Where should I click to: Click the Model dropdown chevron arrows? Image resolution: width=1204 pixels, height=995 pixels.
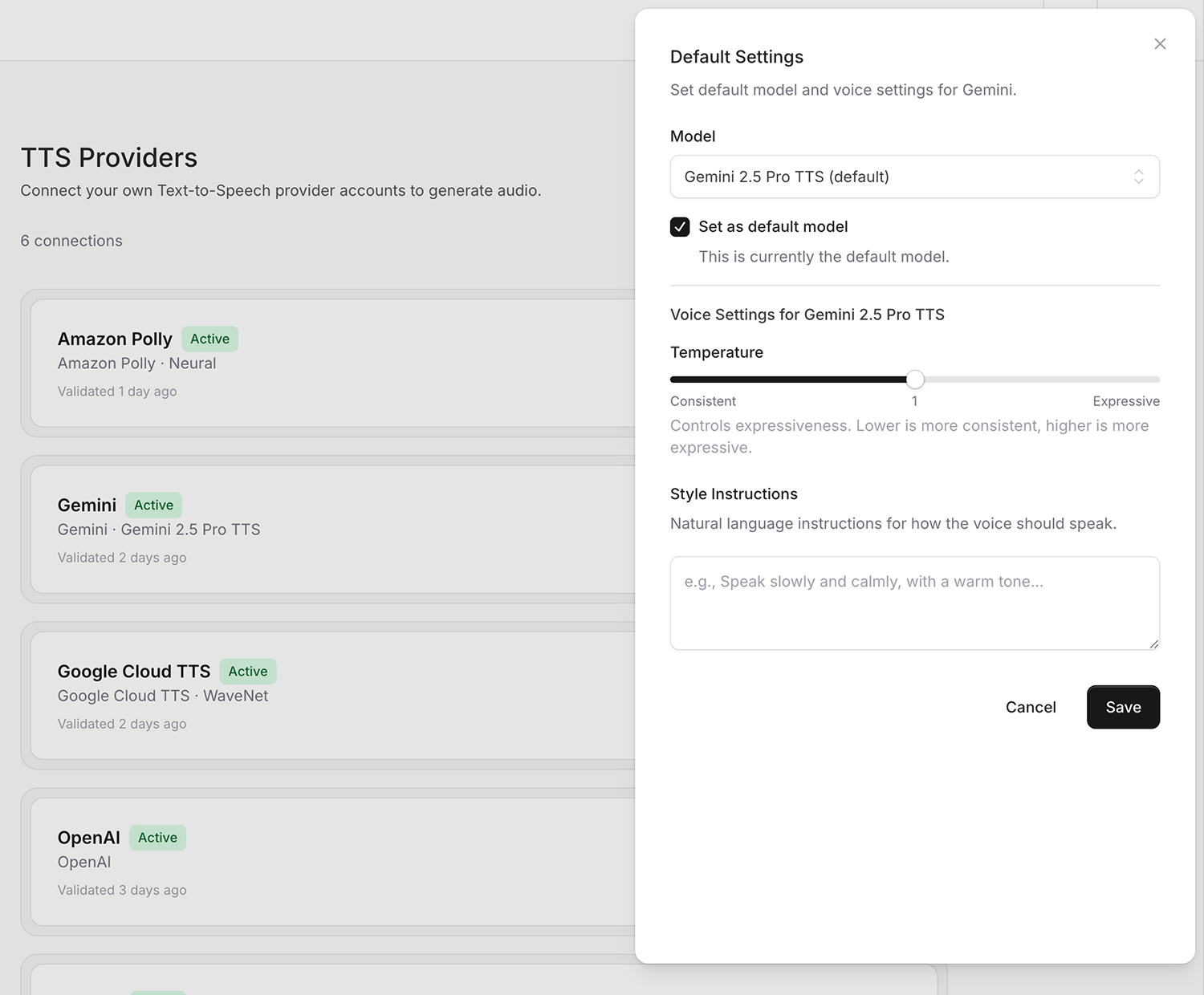1138,177
